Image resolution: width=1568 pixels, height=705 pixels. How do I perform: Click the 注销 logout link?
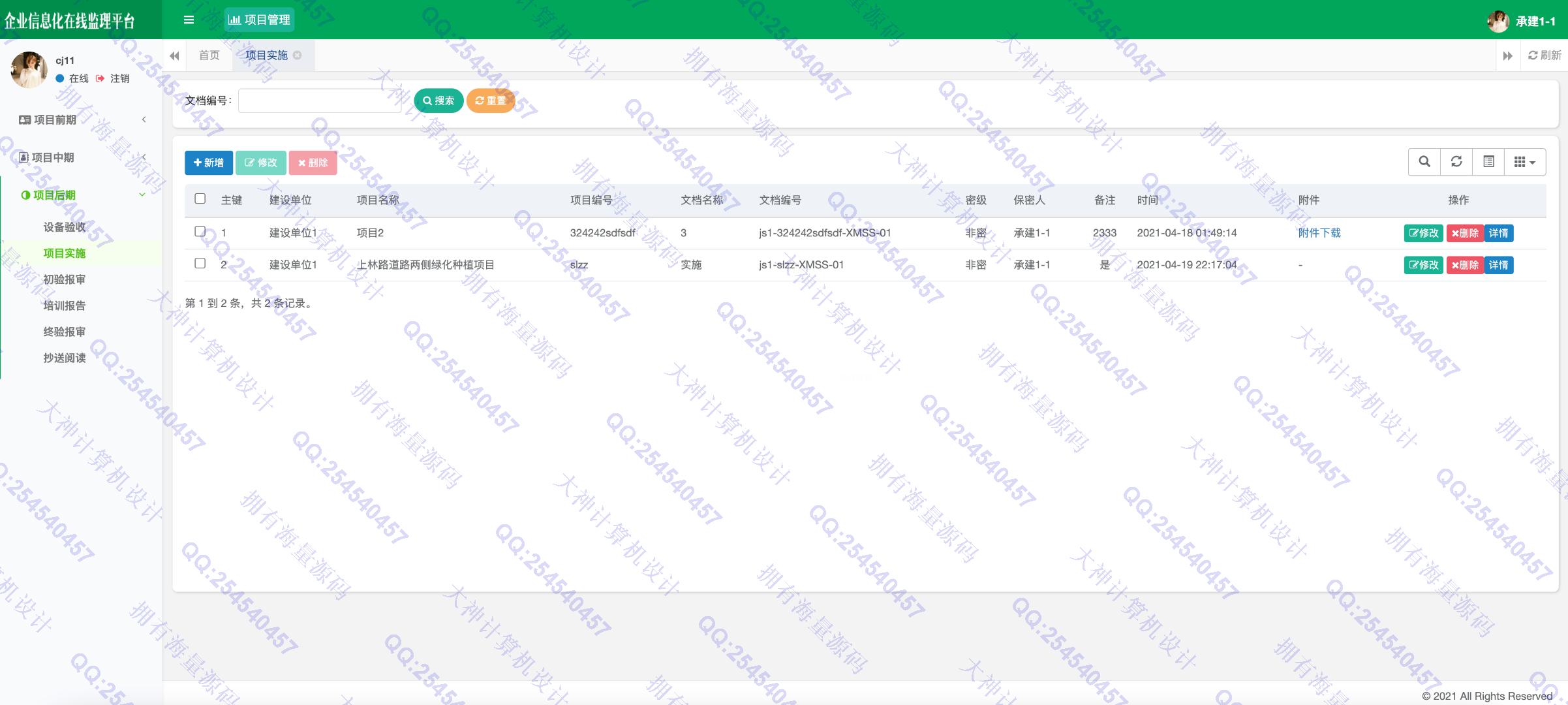tap(113, 78)
